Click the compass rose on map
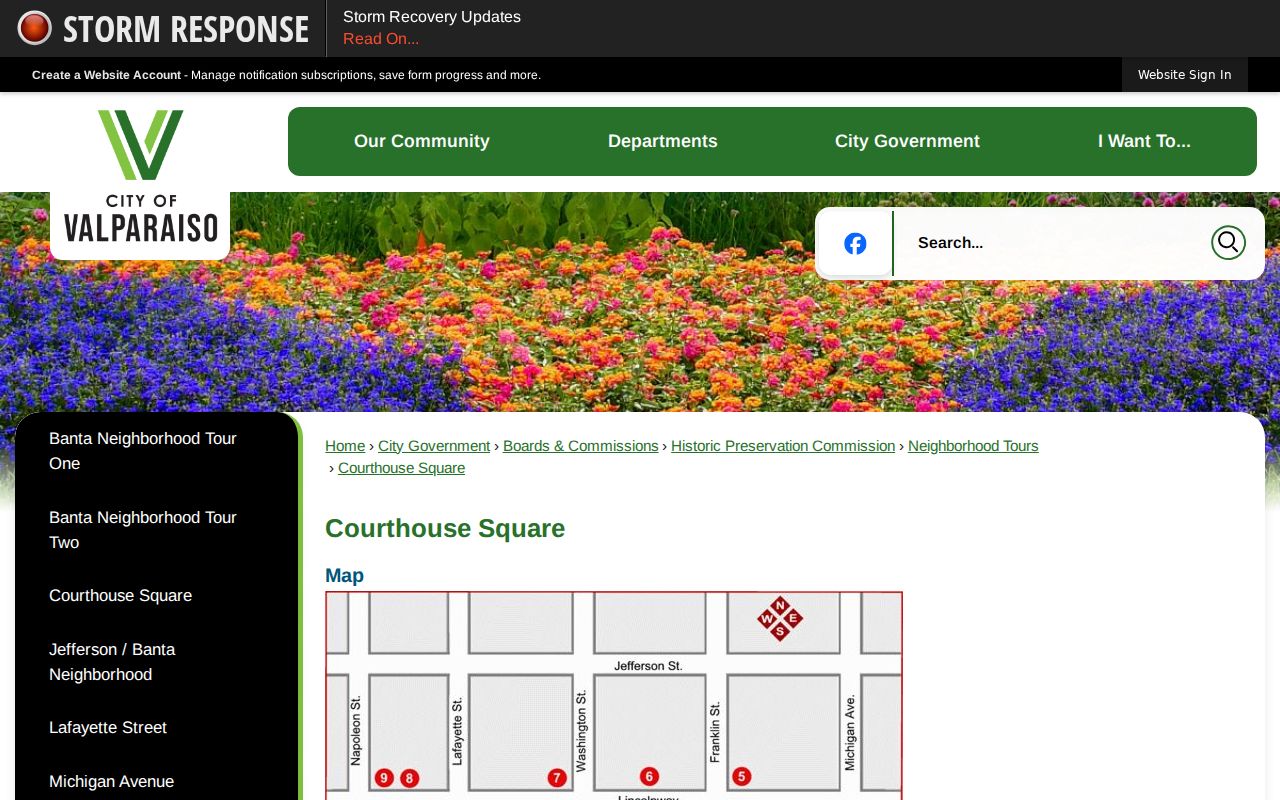 coord(780,618)
